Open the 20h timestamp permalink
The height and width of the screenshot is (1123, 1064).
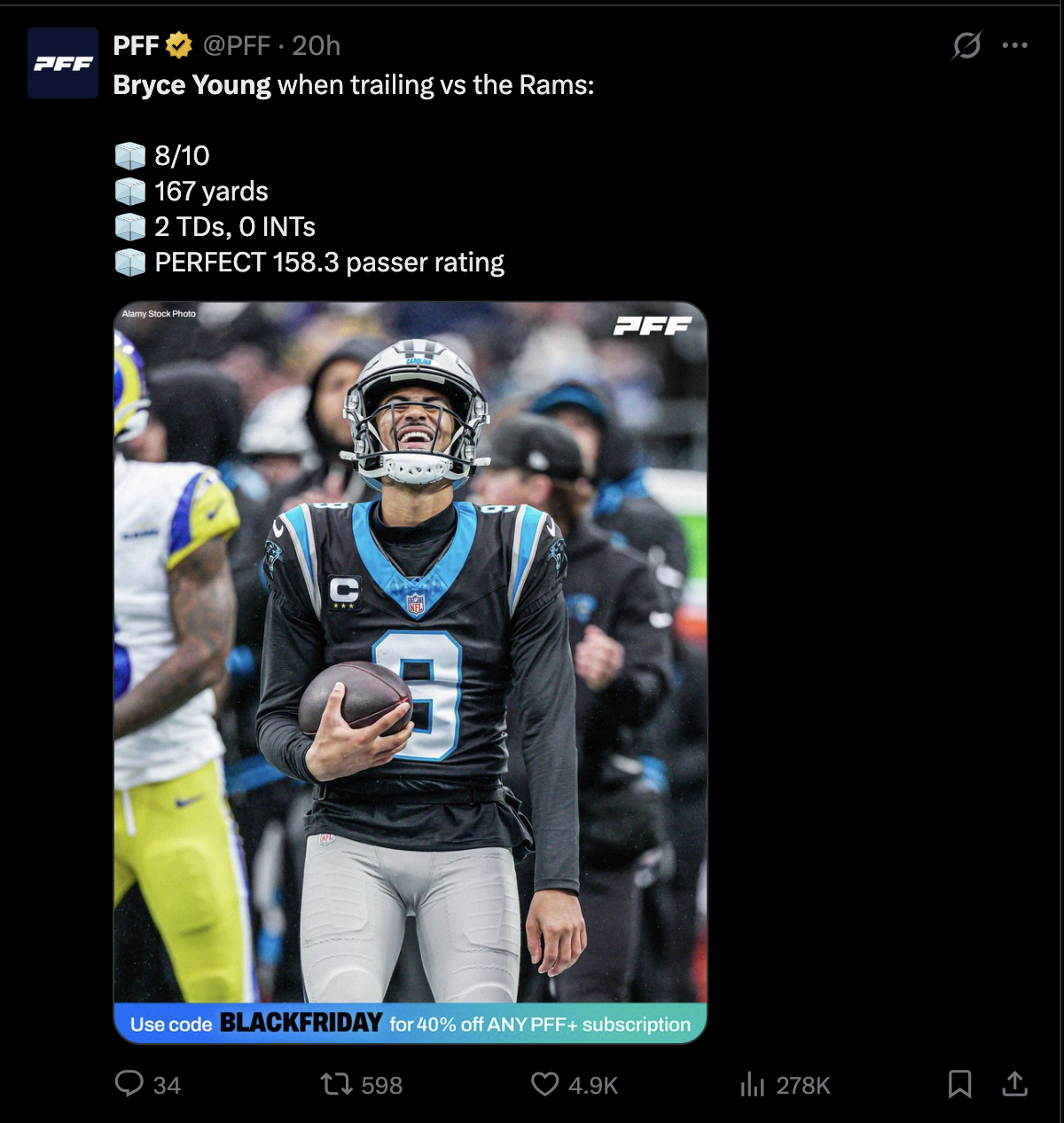tap(316, 45)
